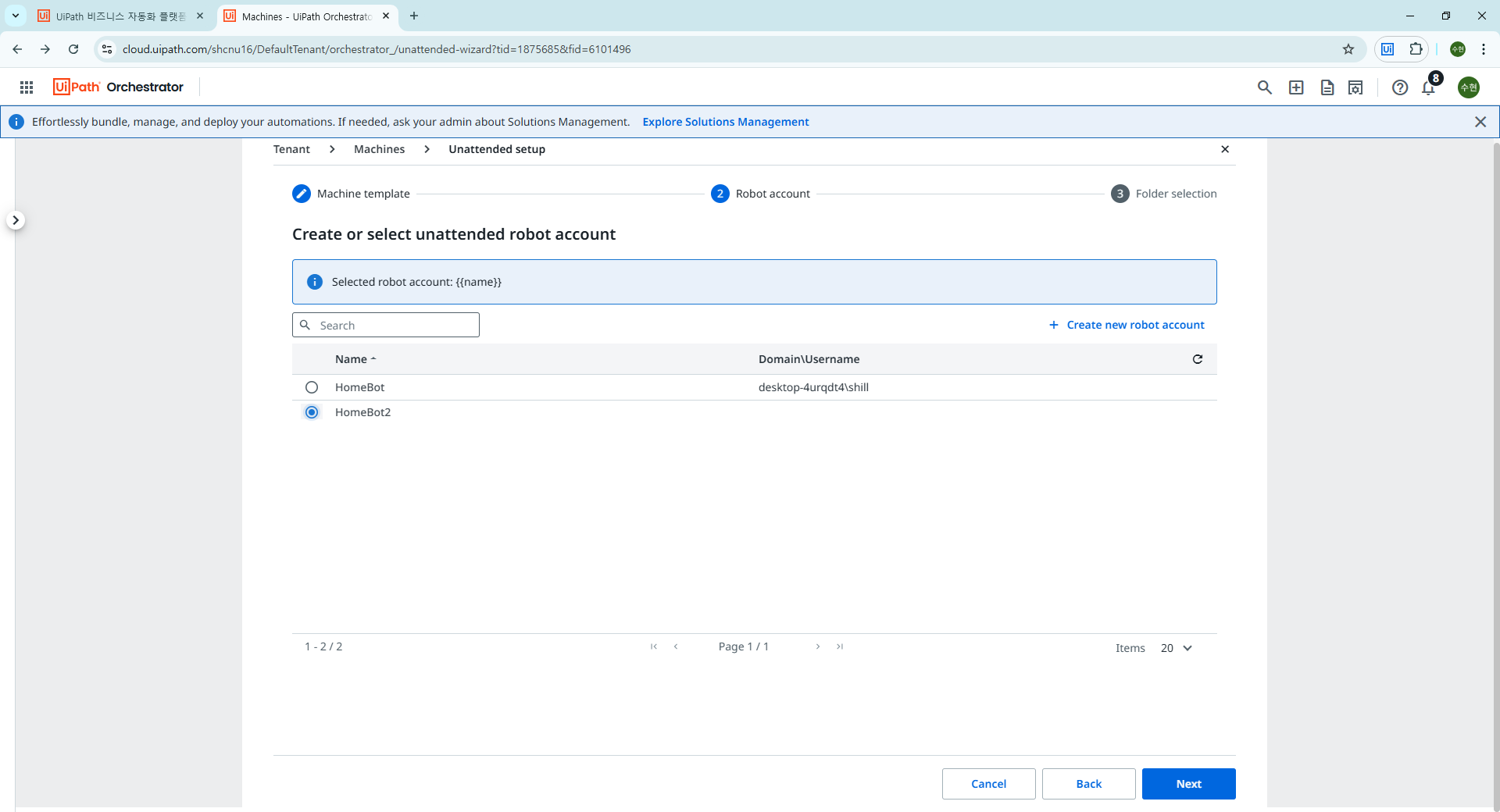Go back in the browser
This screenshot has width=1500, height=812.
(17, 49)
